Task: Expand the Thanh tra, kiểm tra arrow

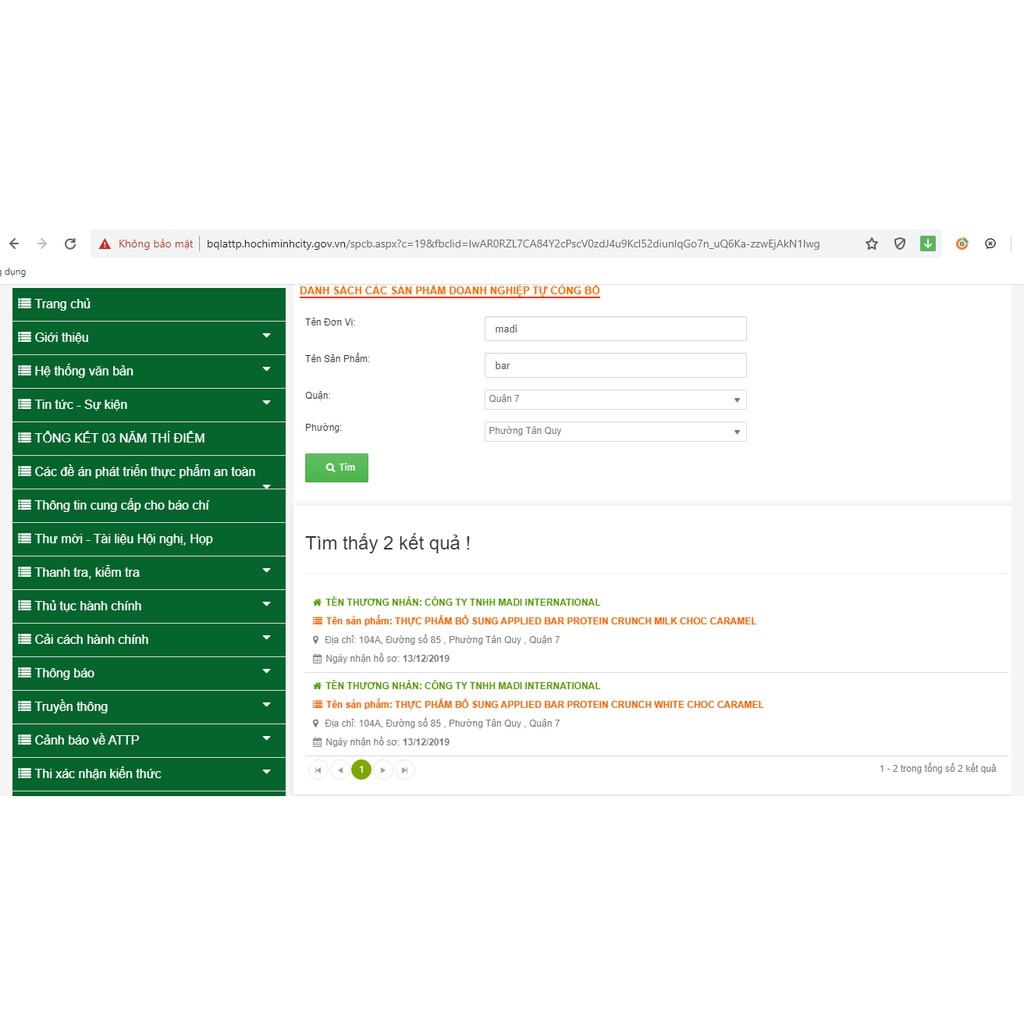Action: 266,570
